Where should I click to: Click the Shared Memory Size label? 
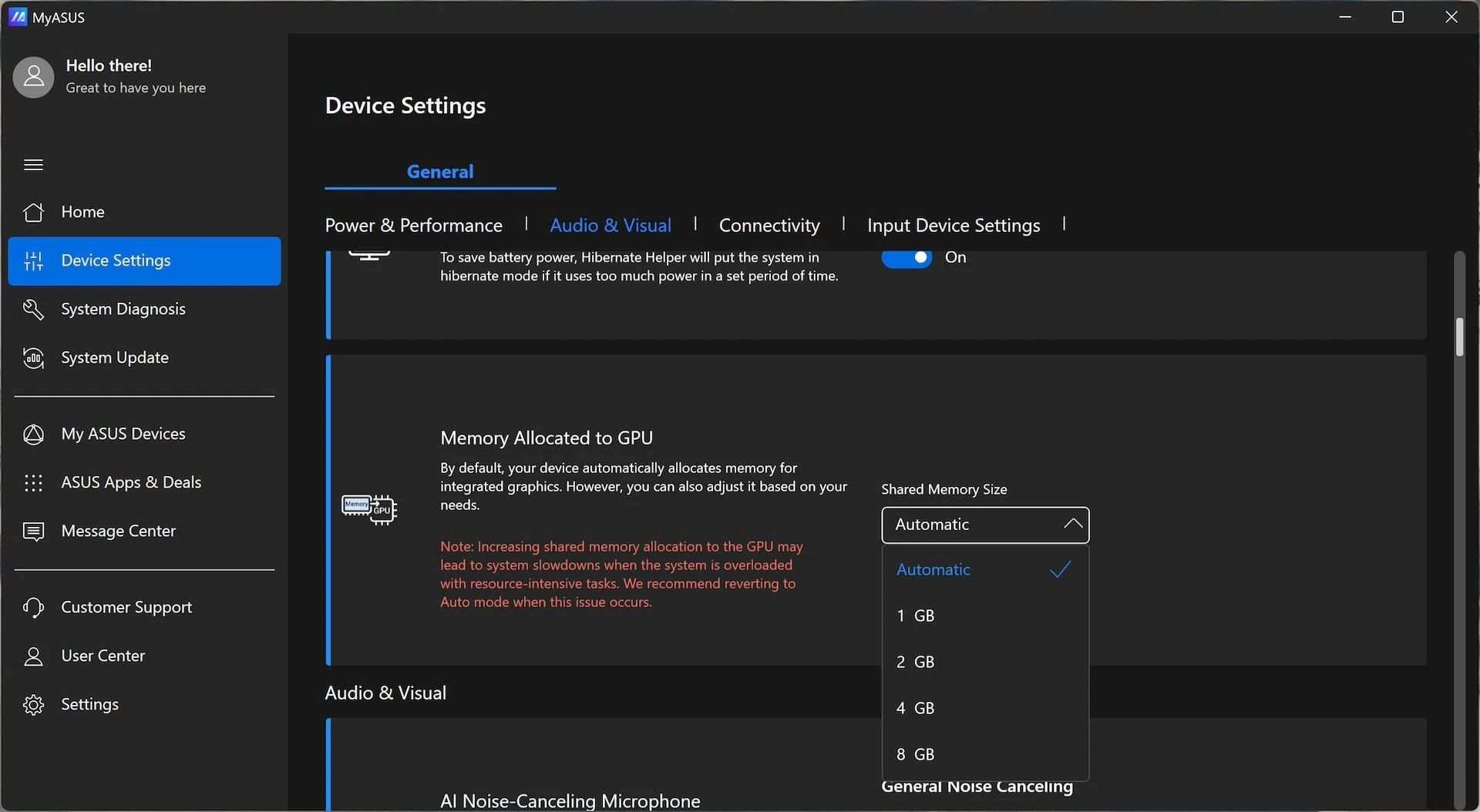click(944, 489)
